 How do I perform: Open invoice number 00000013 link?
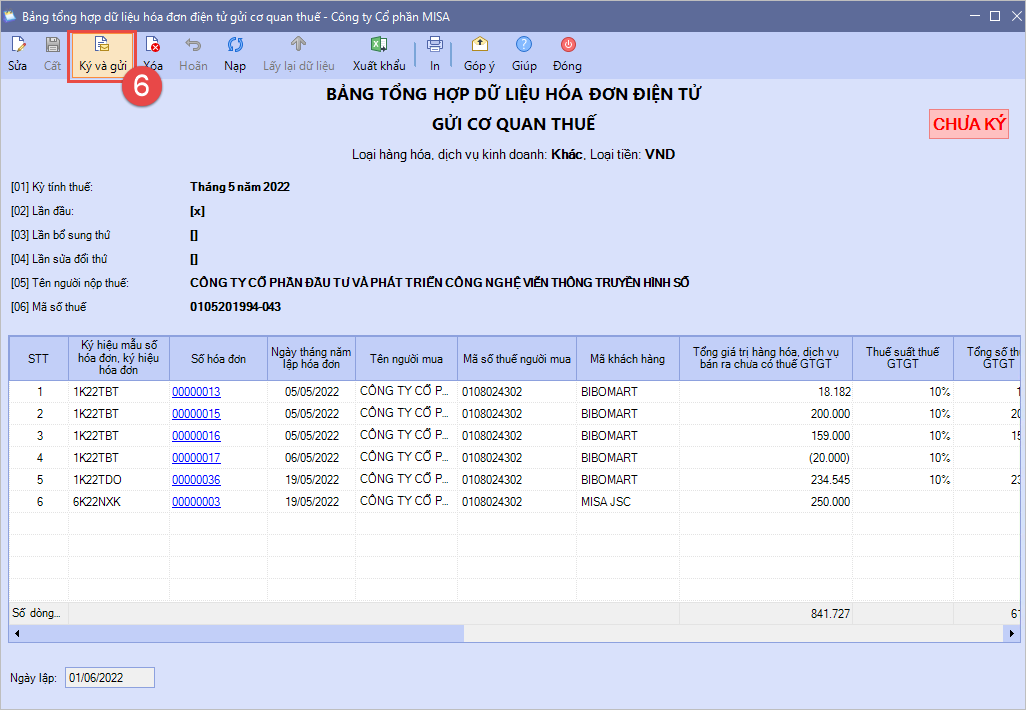click(x=196, y=392)
